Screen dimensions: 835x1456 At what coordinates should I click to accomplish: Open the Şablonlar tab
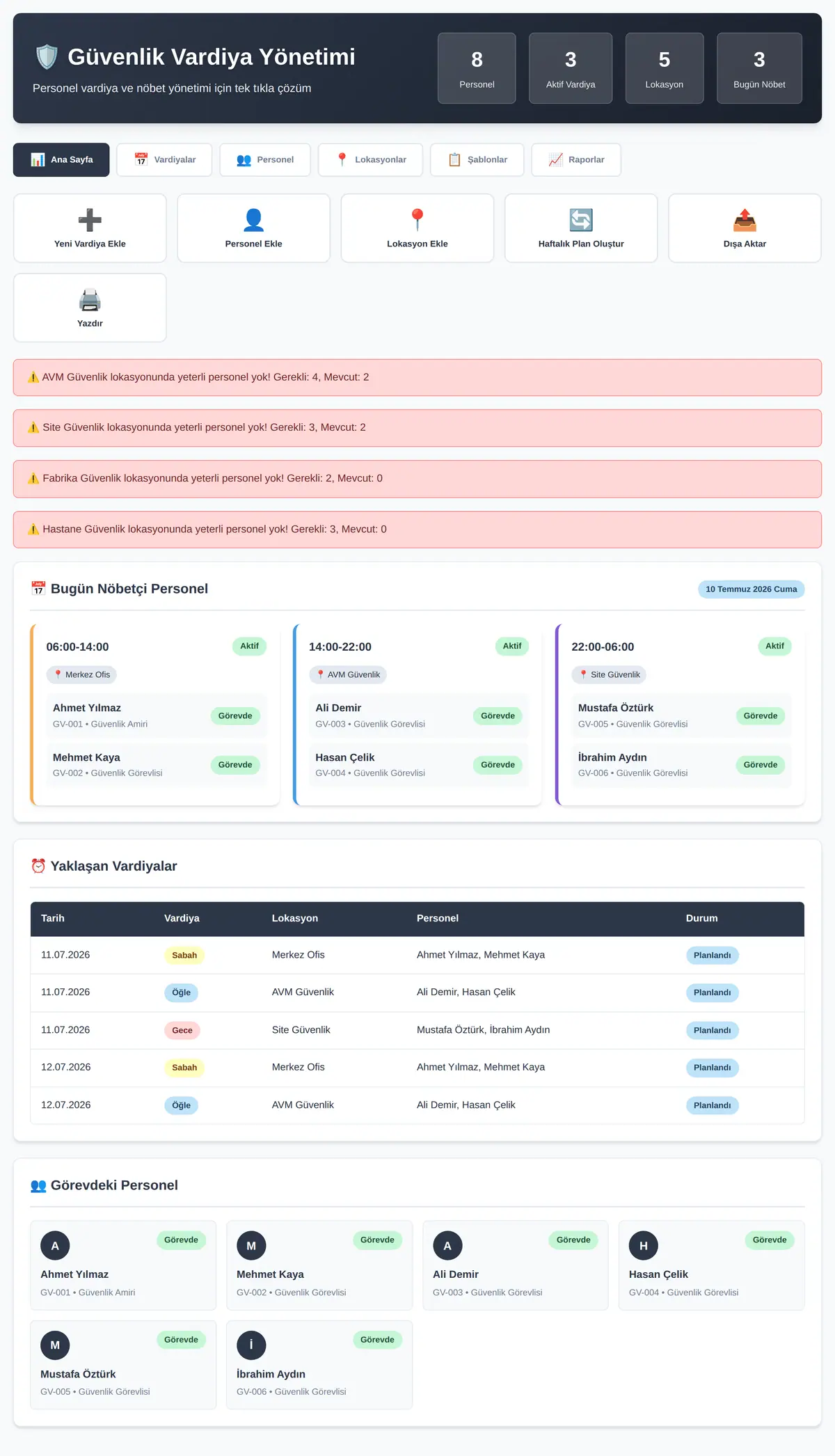[x=477, y=160]
